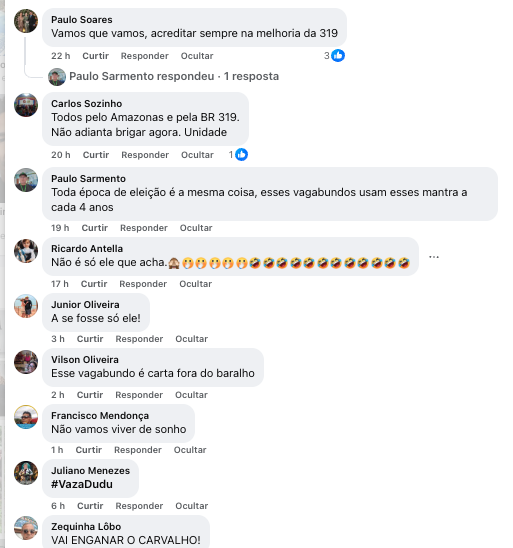The image size is (513, 548).
Task: Click Ricardo Antella's profile avatar
Action: [x=26, y=251]
